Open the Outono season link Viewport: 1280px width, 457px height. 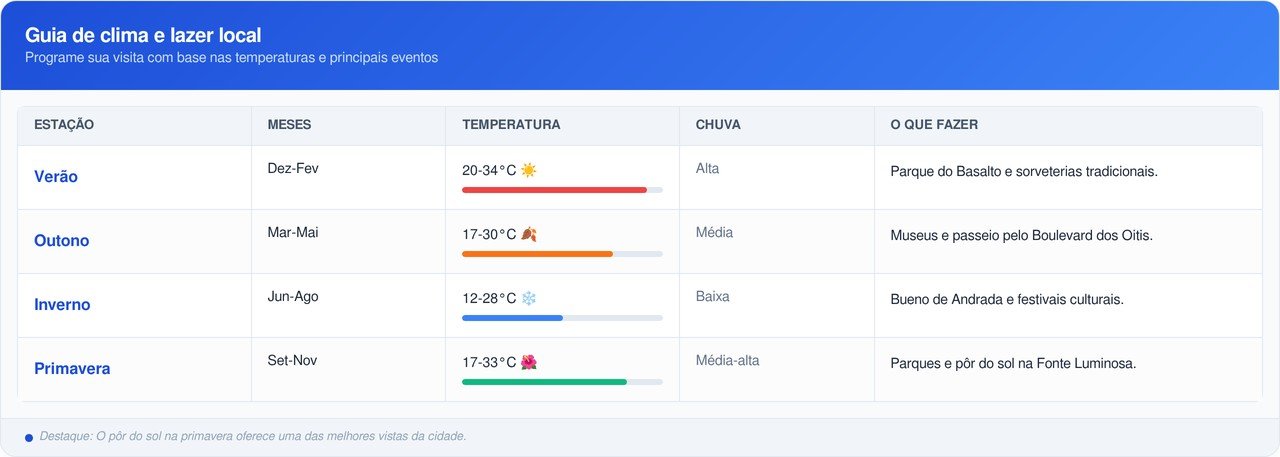[62, 241]
